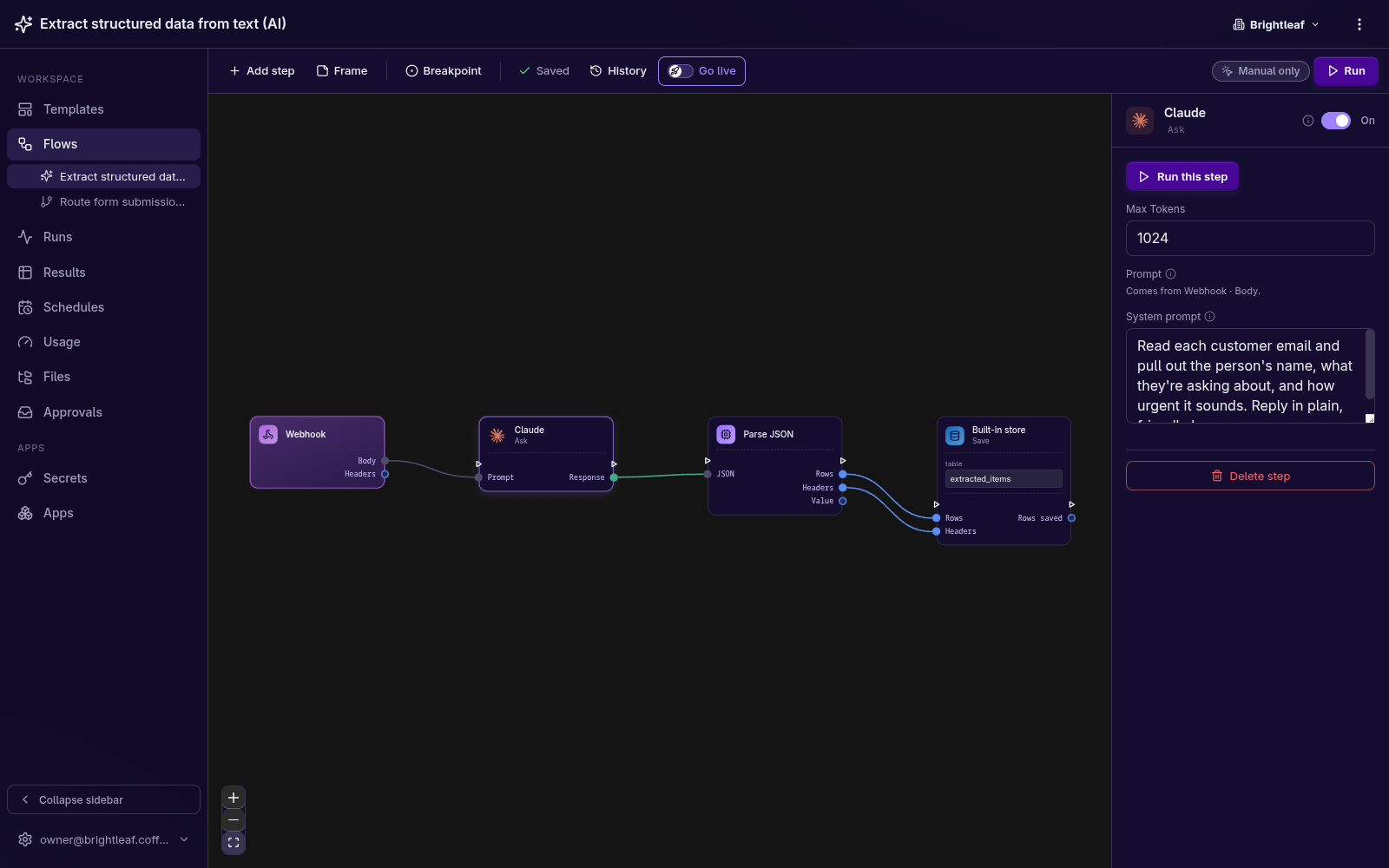
Task: Click the Parse JSON Rows output port
Action: 843,474
